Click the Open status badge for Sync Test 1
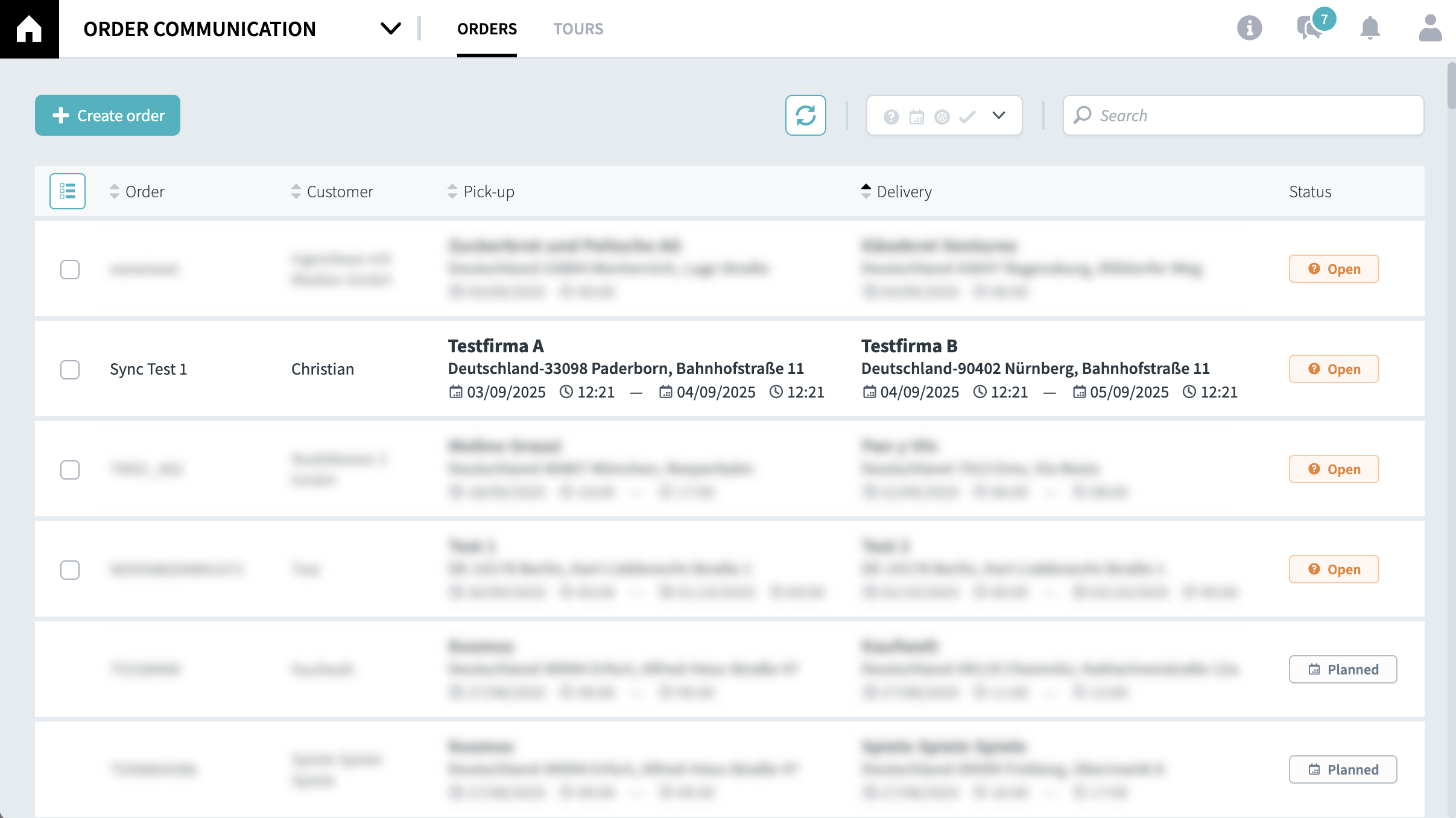 click(x=1334, y=369)
